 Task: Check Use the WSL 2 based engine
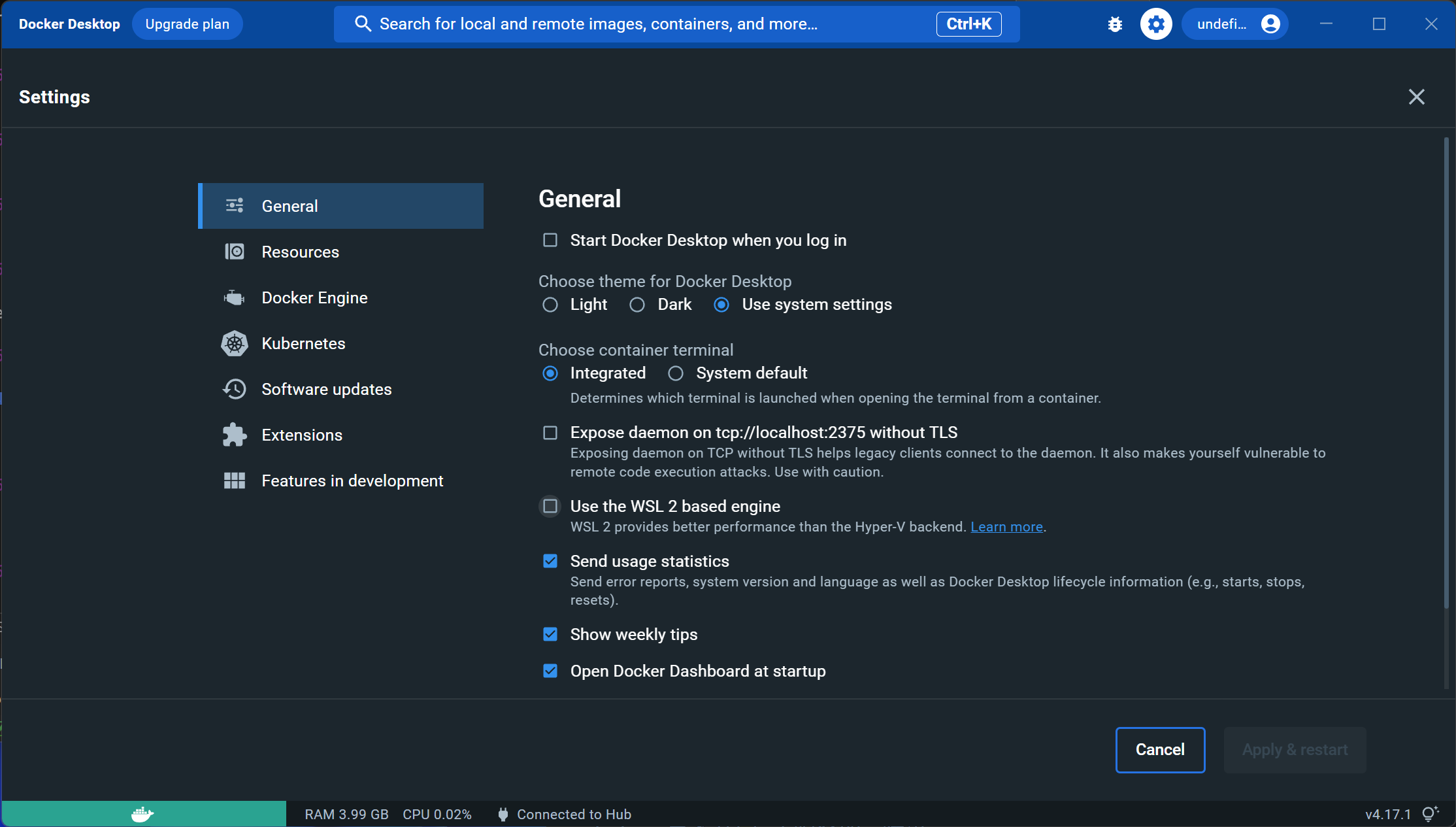pos(550,506)
